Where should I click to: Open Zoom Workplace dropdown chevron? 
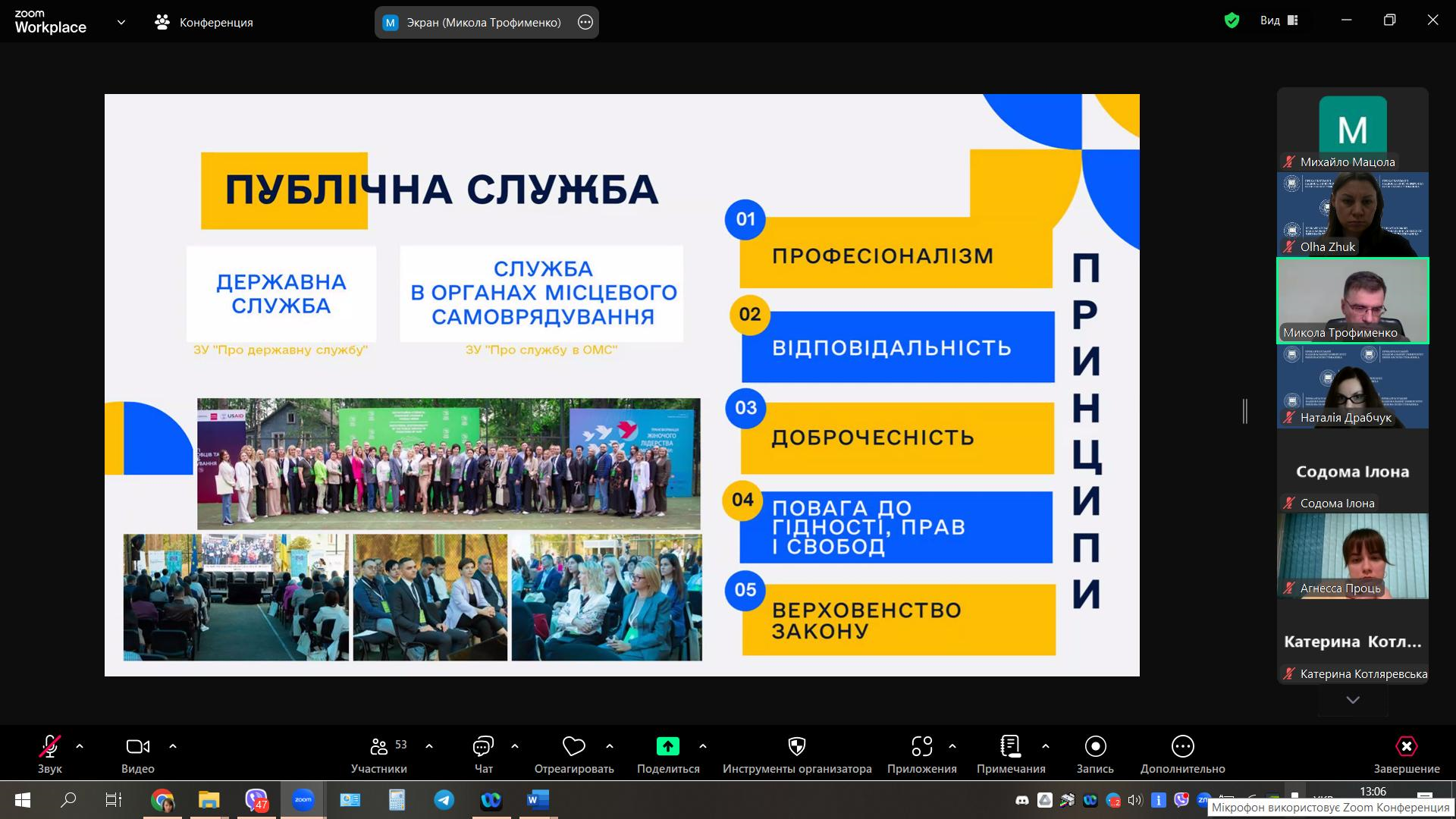(121, 22)
